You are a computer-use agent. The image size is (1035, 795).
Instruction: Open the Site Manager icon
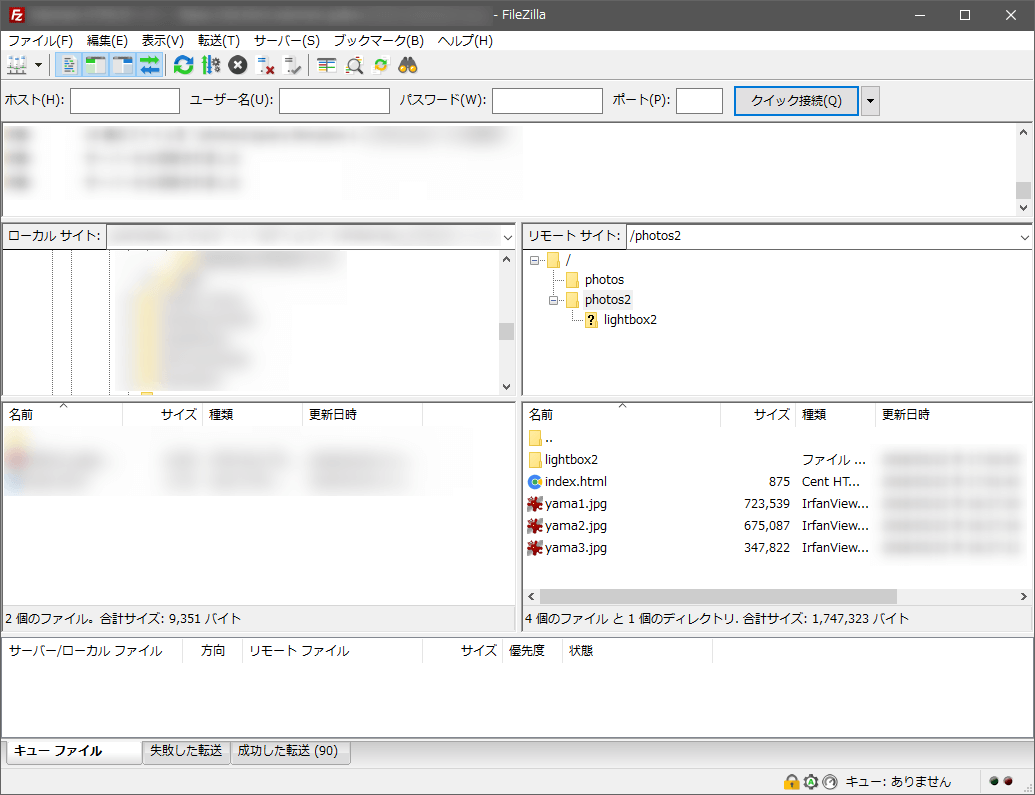(17, 66)
